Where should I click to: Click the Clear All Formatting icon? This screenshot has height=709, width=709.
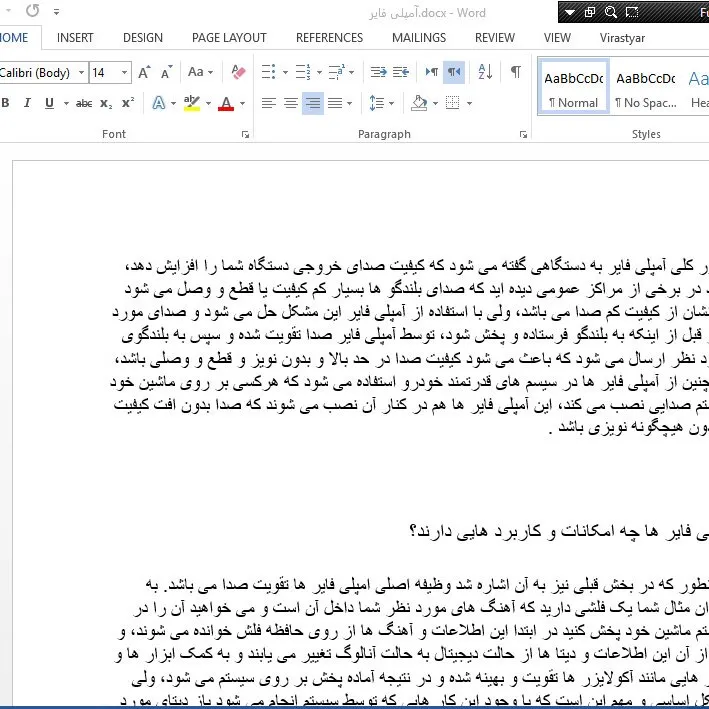pyautogui.click(x=238, y=72)
